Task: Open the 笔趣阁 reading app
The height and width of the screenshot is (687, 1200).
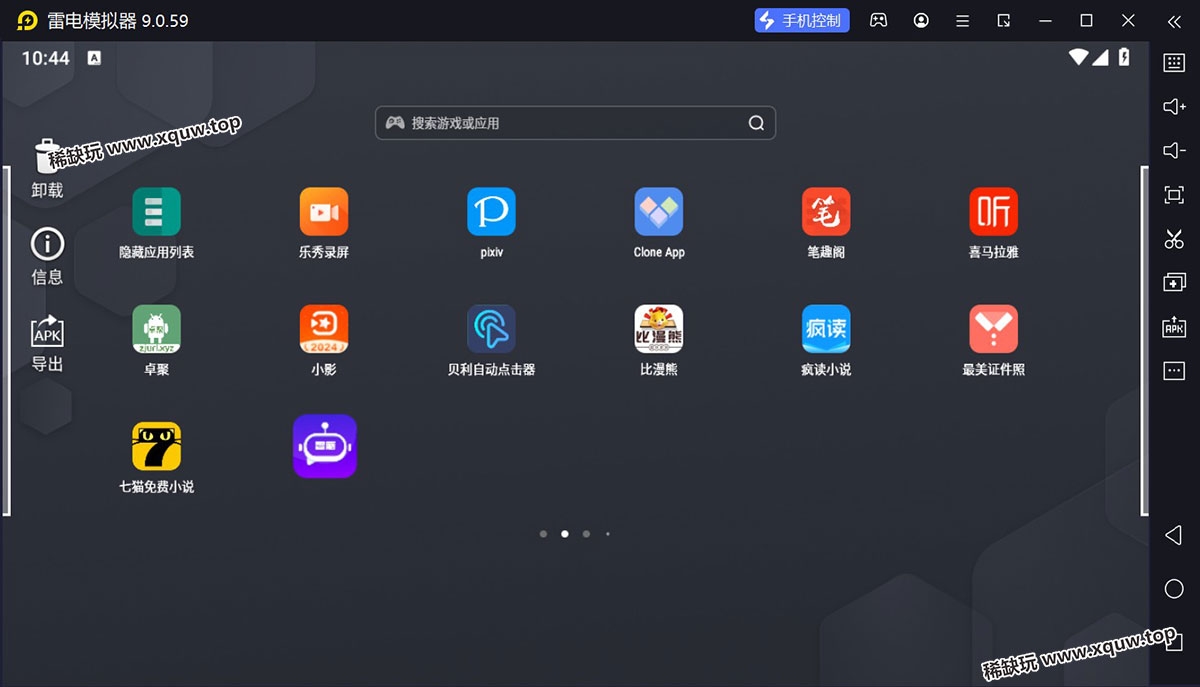Action: (x=826, y=212)
